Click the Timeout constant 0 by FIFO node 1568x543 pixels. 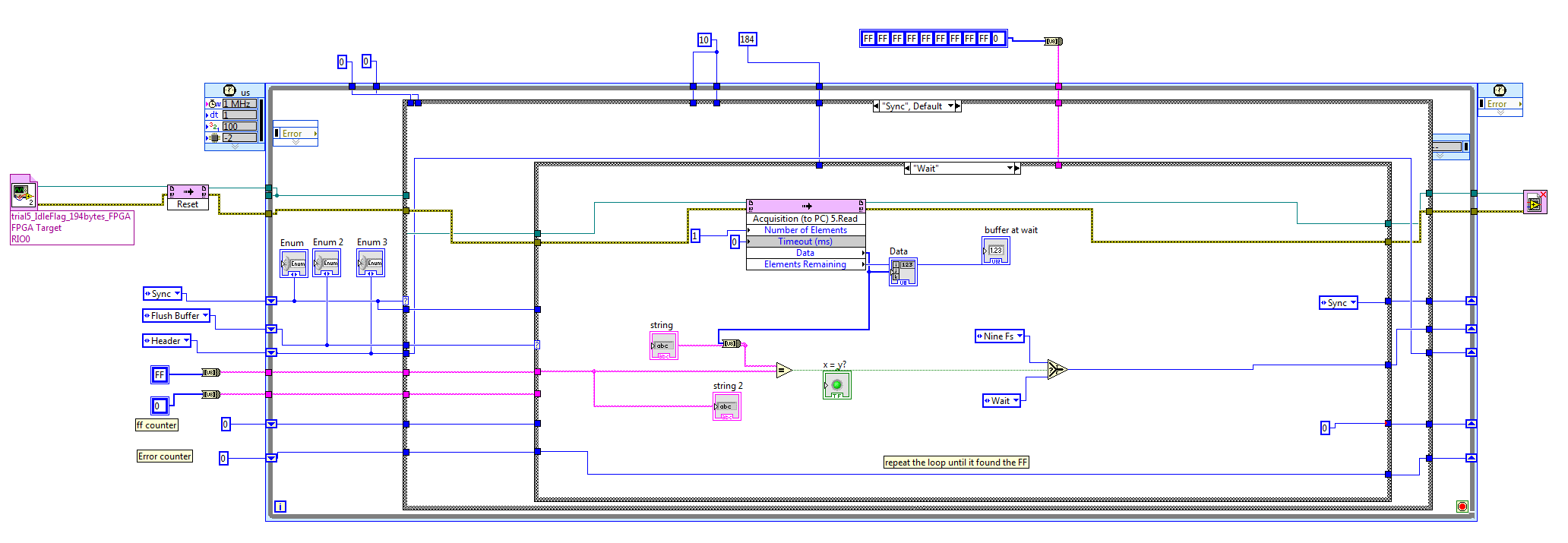tap(734, 242)
